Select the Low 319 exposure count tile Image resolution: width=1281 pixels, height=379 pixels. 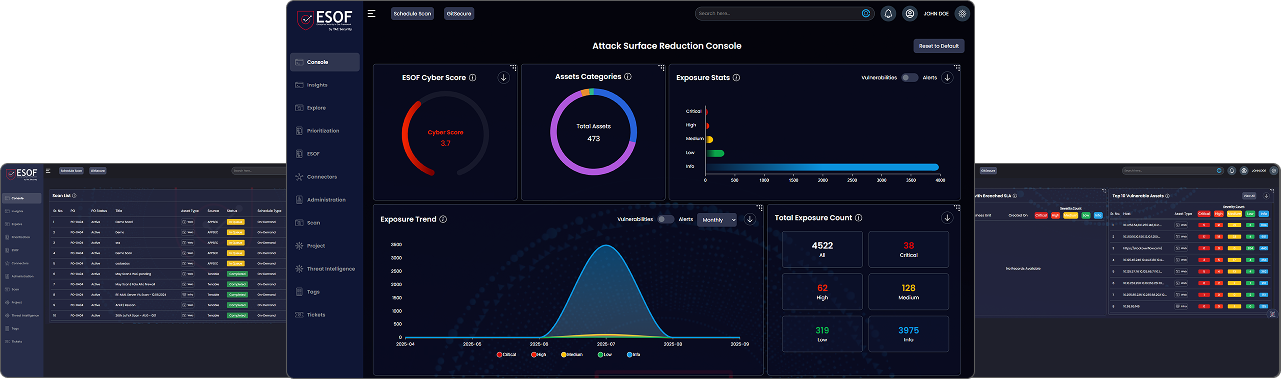(x=823, y=334)
